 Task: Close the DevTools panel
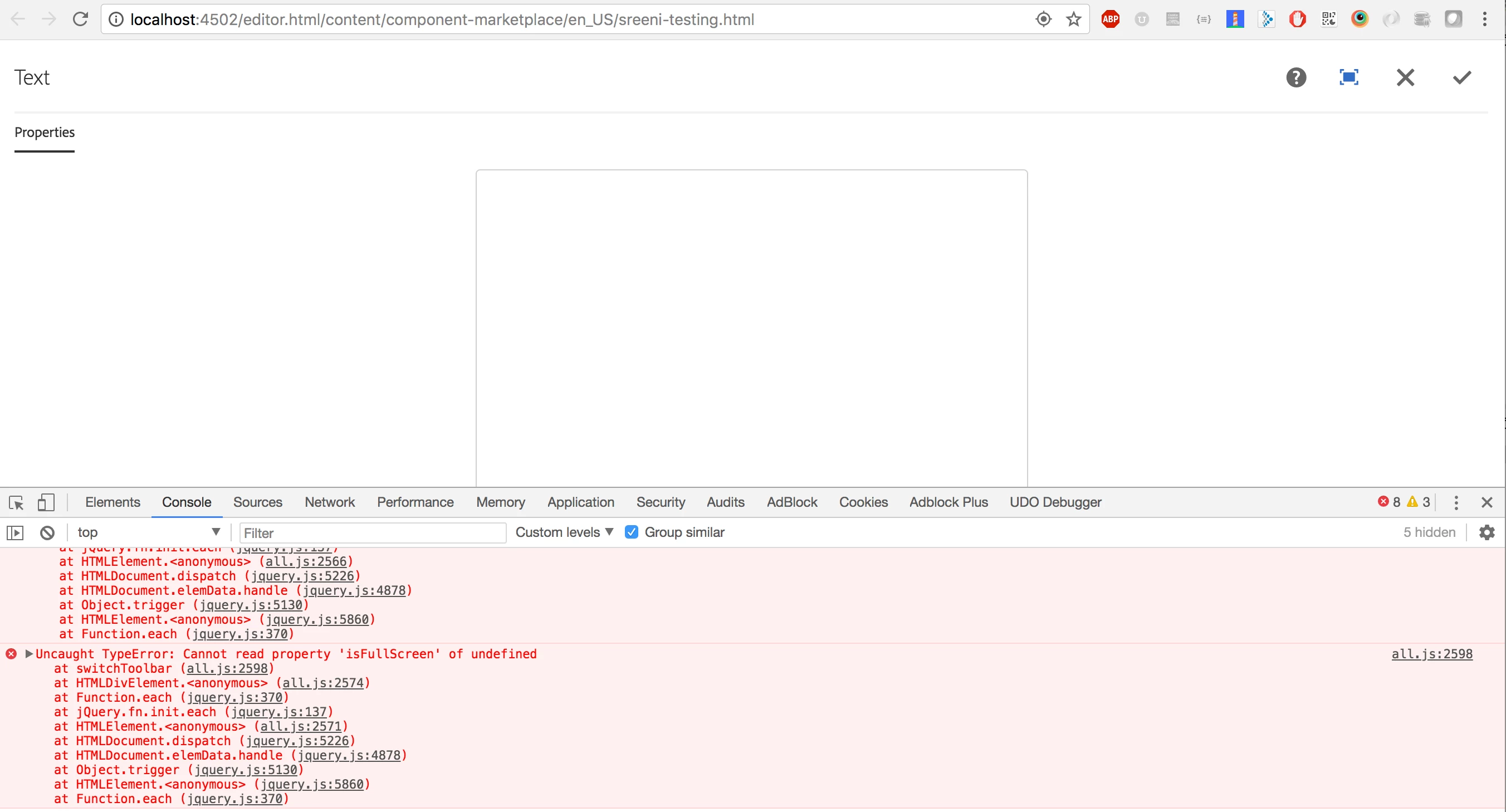(1487, 502)
